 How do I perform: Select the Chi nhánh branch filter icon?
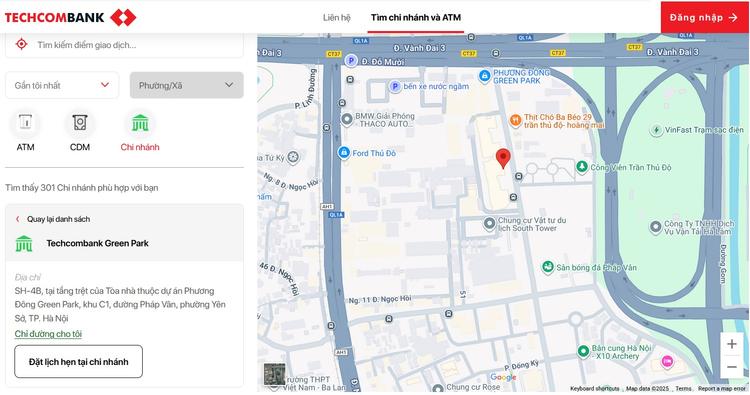click(x=140, y=123)
